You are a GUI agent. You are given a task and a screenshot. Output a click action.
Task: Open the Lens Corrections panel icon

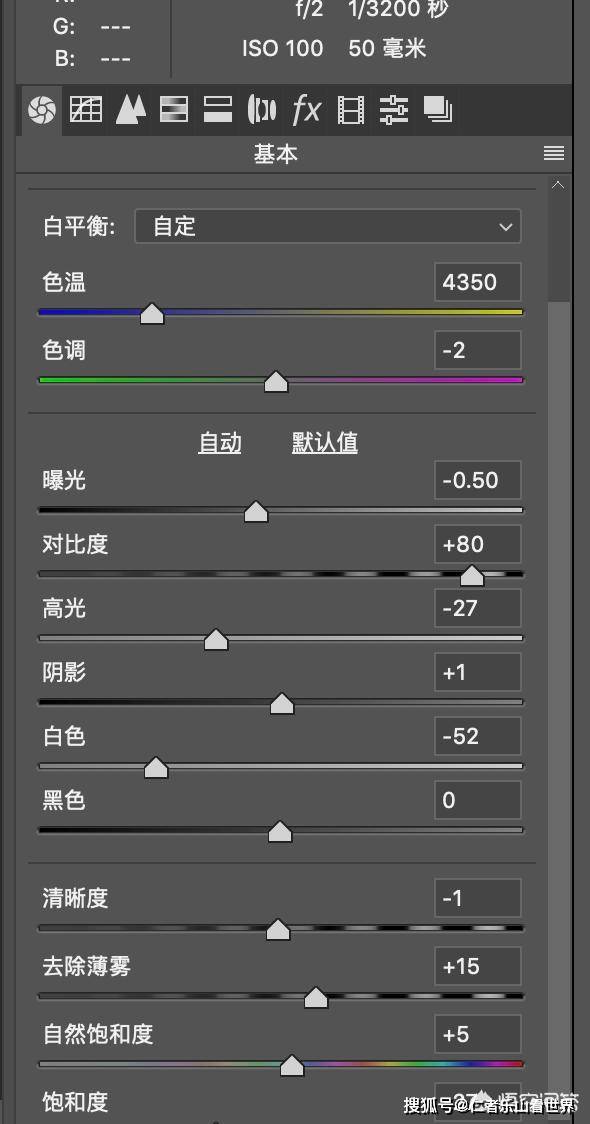click(x=262, y=110)
